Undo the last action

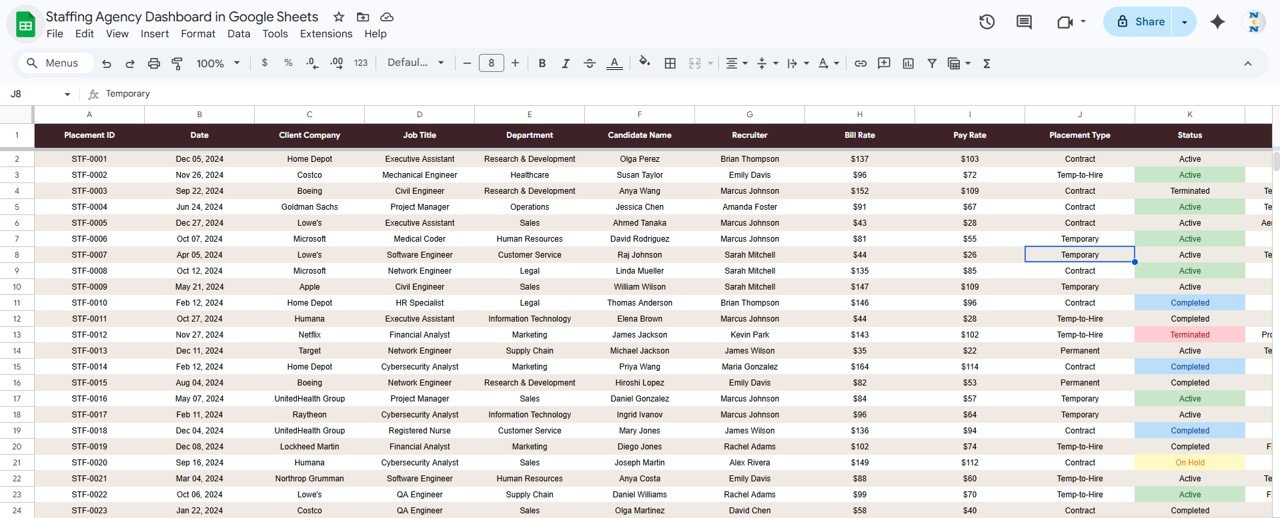[106, 63]
